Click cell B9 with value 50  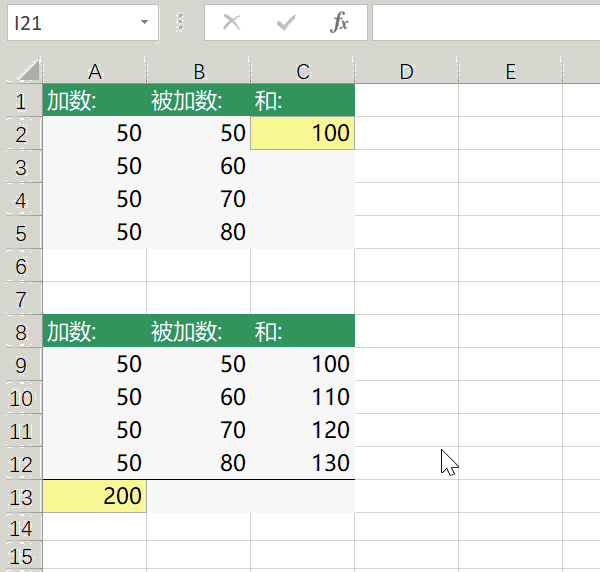pos(199,364)
